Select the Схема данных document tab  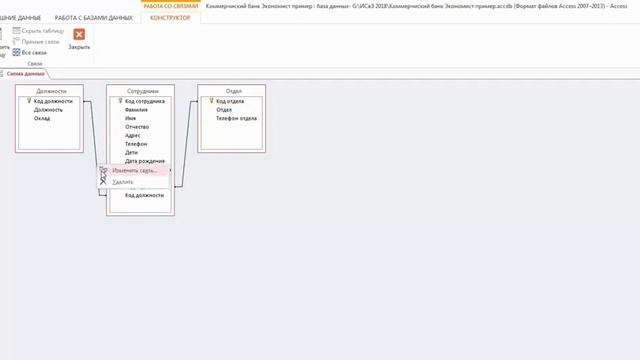[x=25, y=74]
